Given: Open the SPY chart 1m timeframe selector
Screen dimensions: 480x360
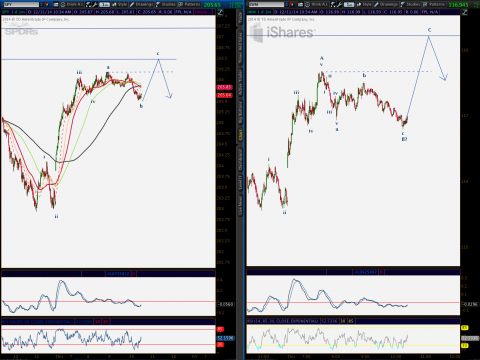Looking at the screenshot, I should [x=105, y=4].
